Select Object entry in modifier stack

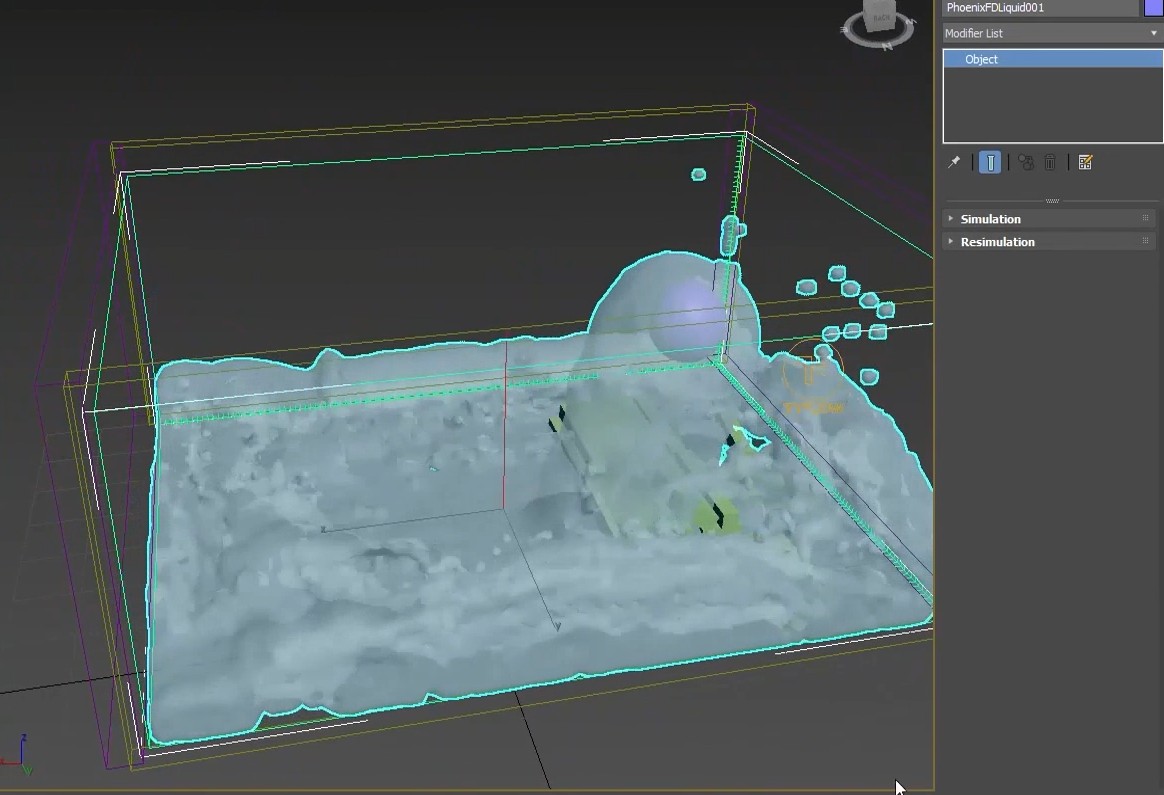click(1052, 59)
